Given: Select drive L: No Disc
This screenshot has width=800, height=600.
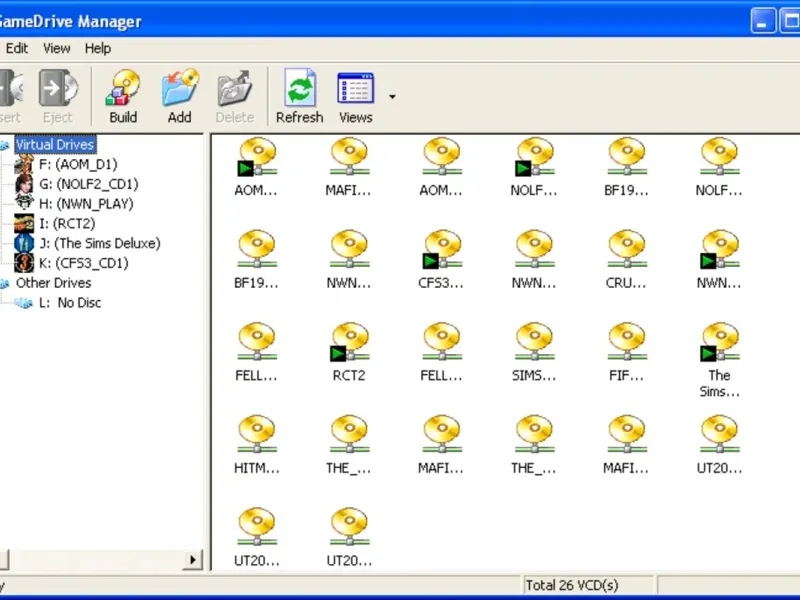Looking at the screenshot, I should [x=70, y=303].
